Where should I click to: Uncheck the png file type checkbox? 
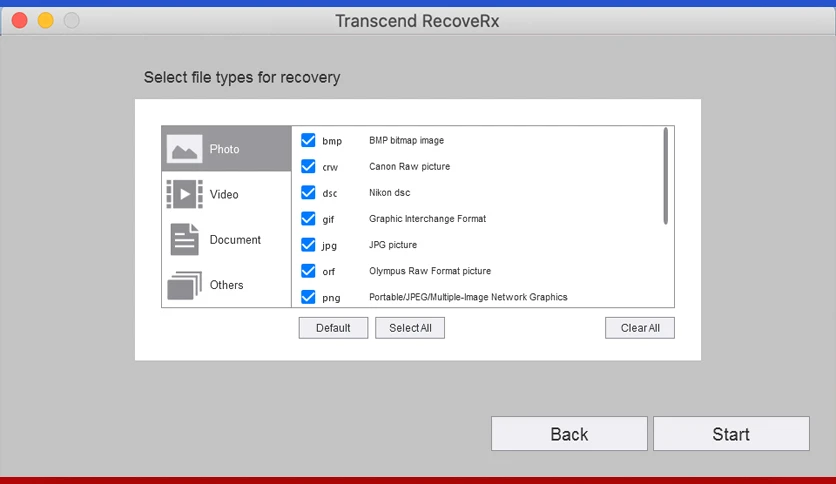(308, 297)
